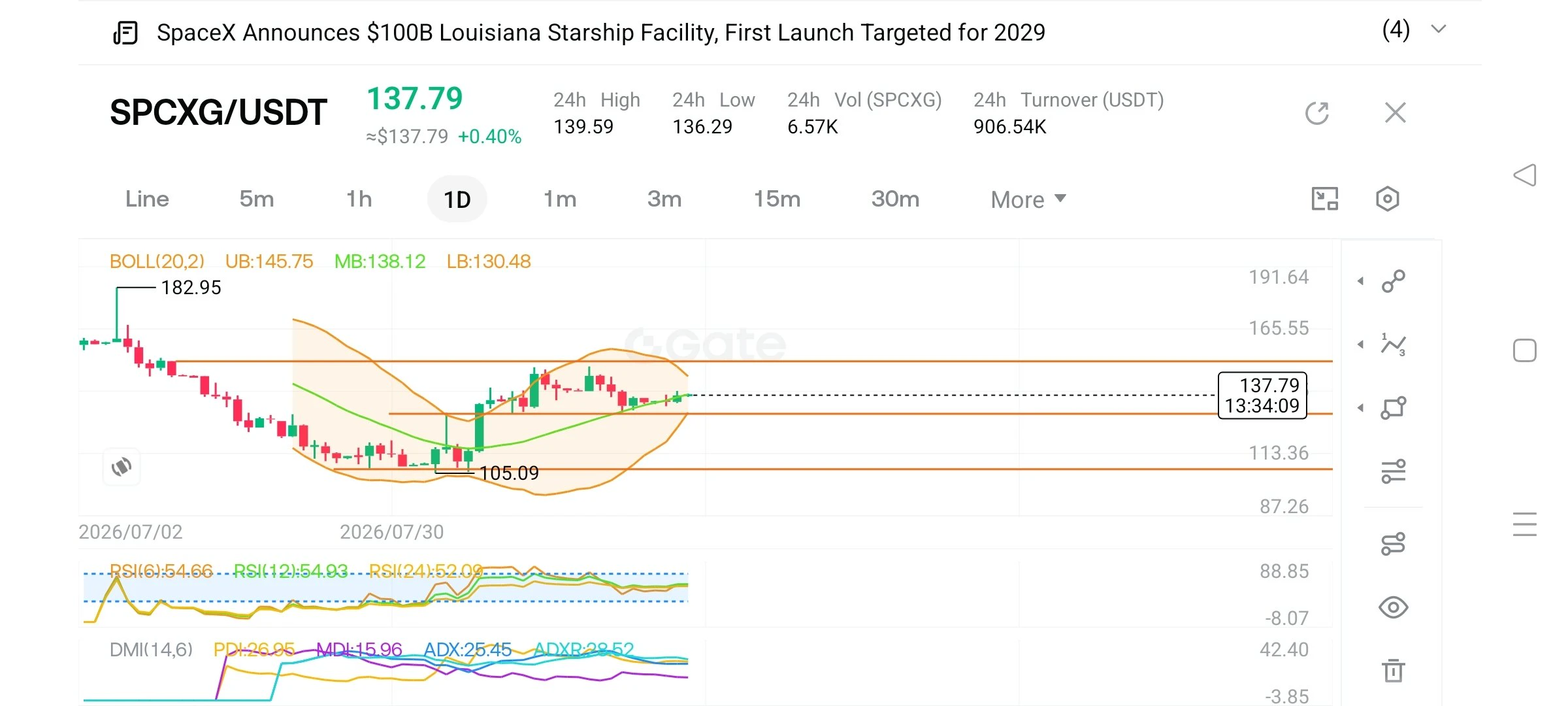Select the rectangle shape drawing tool

[x=1393, y=408]
